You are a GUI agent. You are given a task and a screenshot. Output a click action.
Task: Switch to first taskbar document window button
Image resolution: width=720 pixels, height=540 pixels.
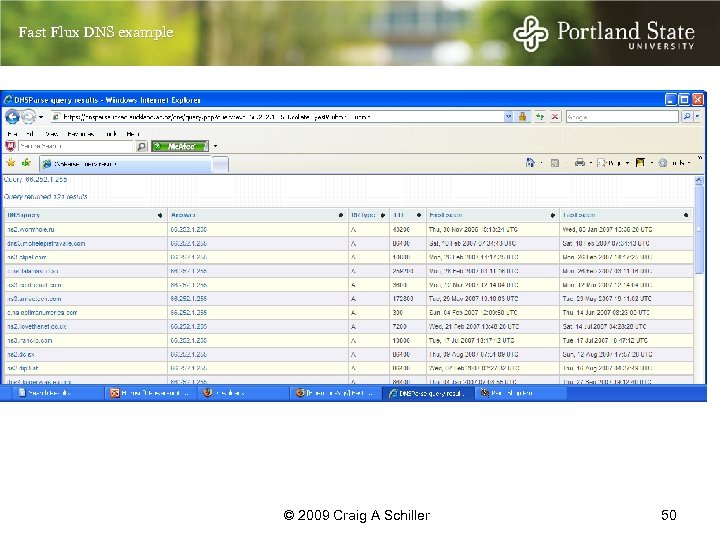coord(57,393)
